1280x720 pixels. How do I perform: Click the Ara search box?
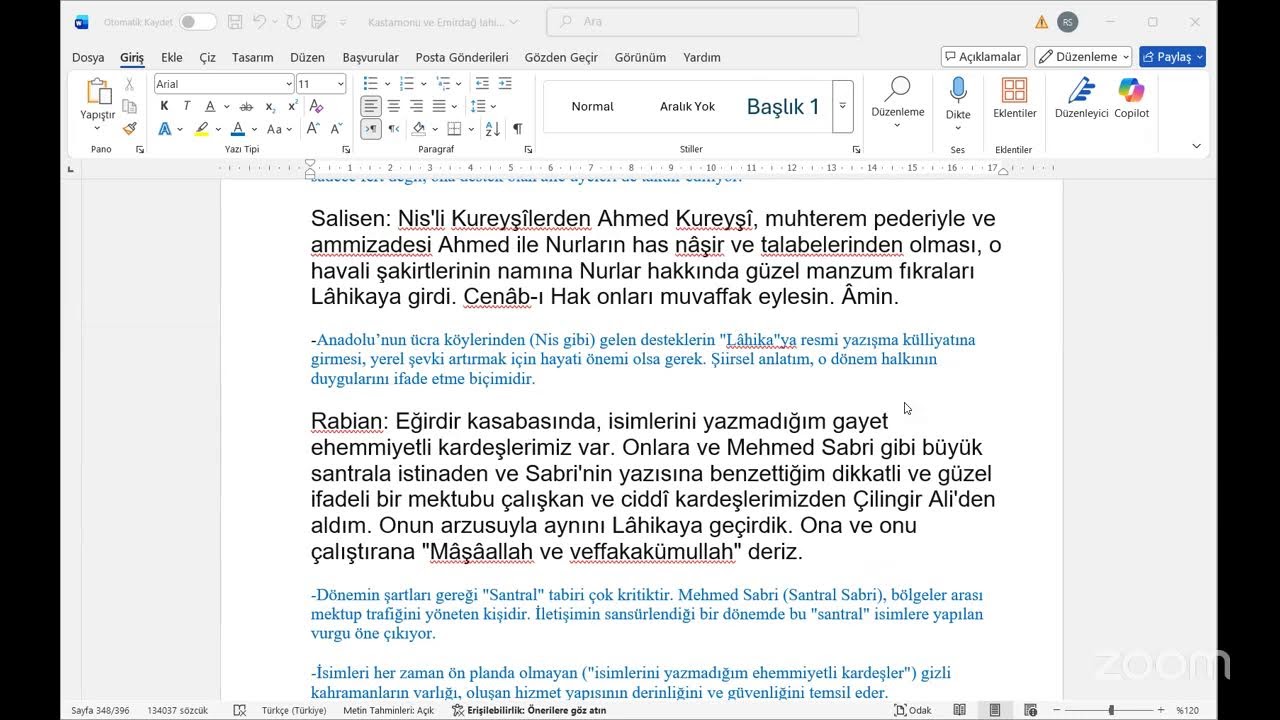[x=703, y=22]
